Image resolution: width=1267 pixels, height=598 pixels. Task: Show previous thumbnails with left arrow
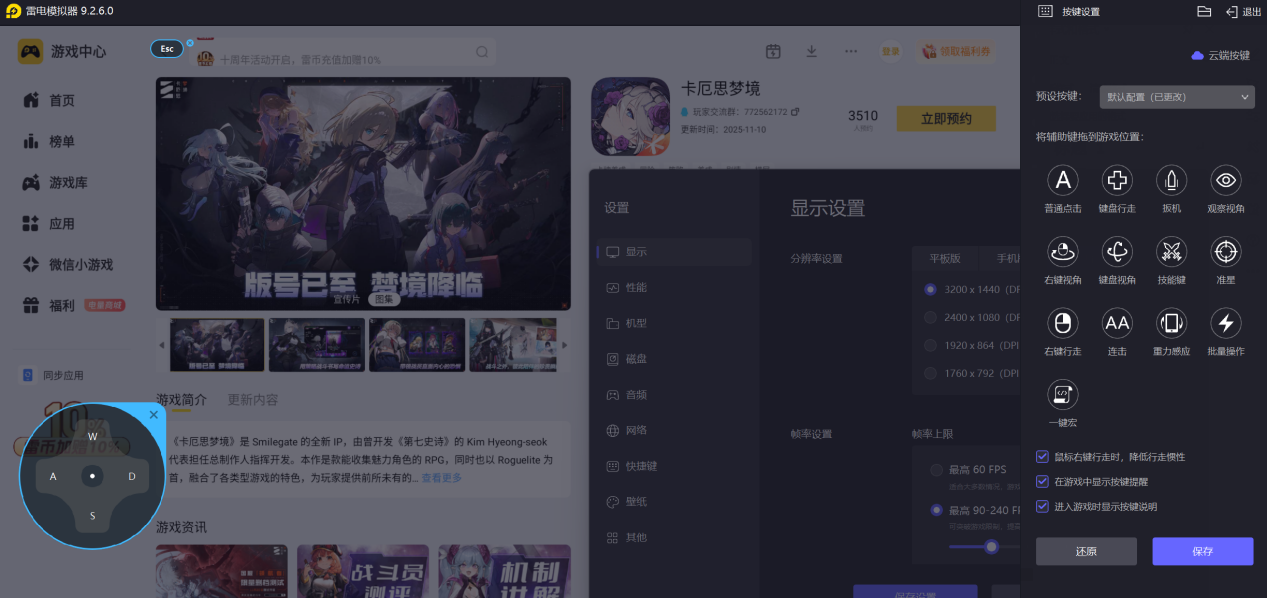pos(162,345)
